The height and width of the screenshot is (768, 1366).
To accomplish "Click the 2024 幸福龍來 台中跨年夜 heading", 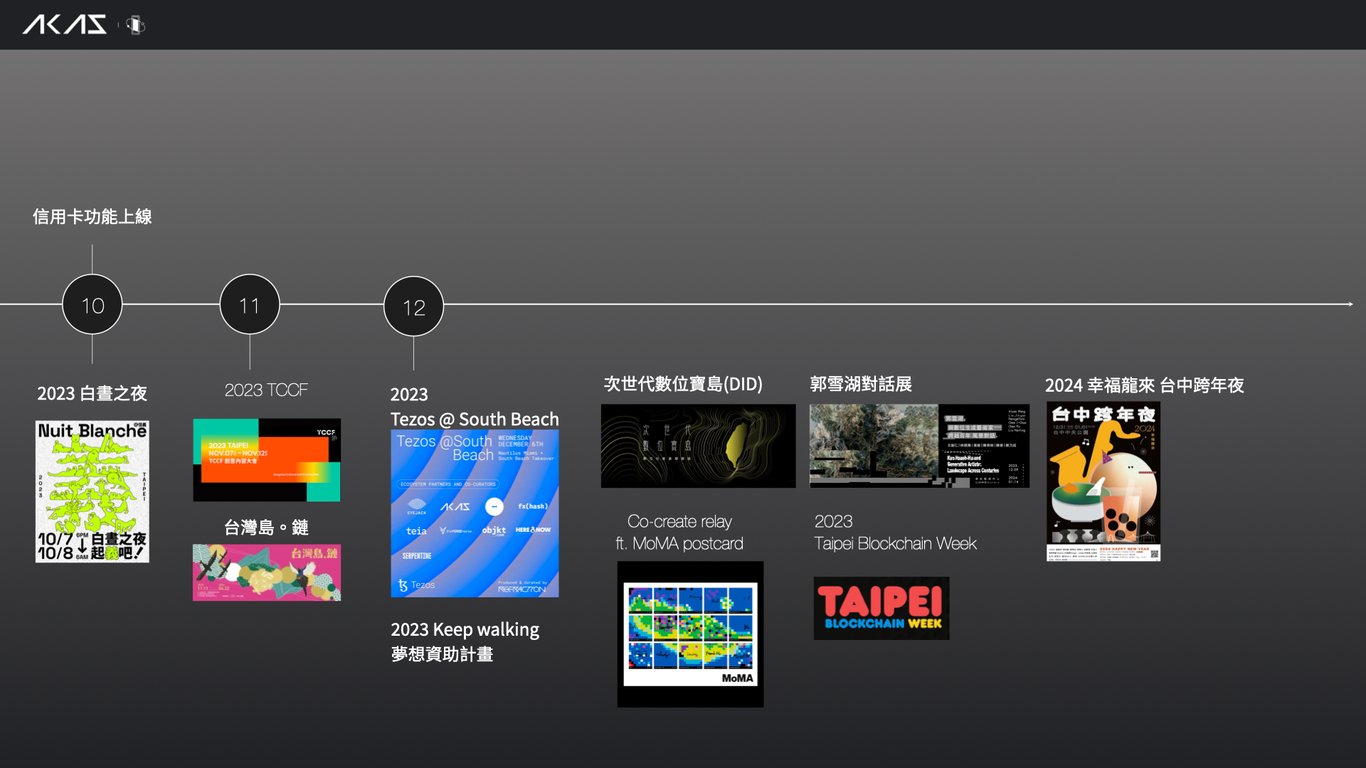I will click(1144, 385).
